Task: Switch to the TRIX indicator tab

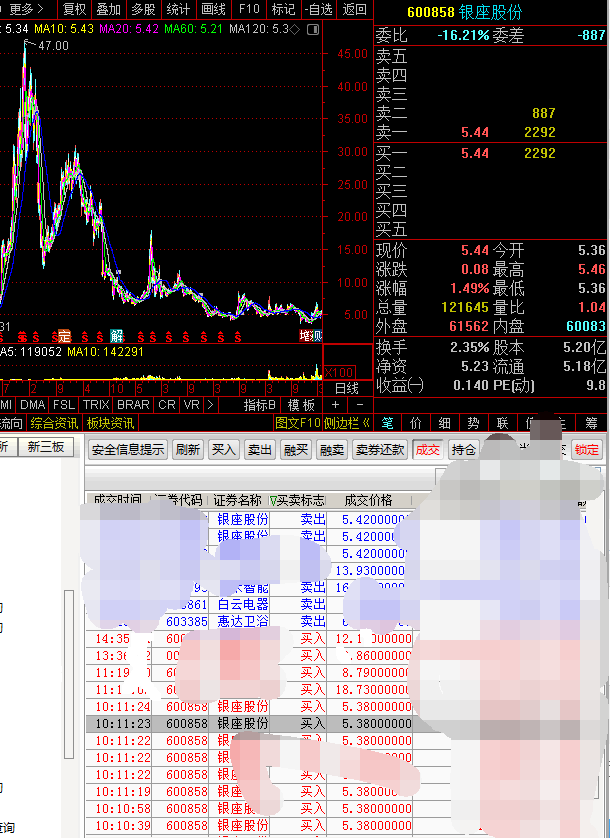Action: pyautogui.click(x=96, y=405)
